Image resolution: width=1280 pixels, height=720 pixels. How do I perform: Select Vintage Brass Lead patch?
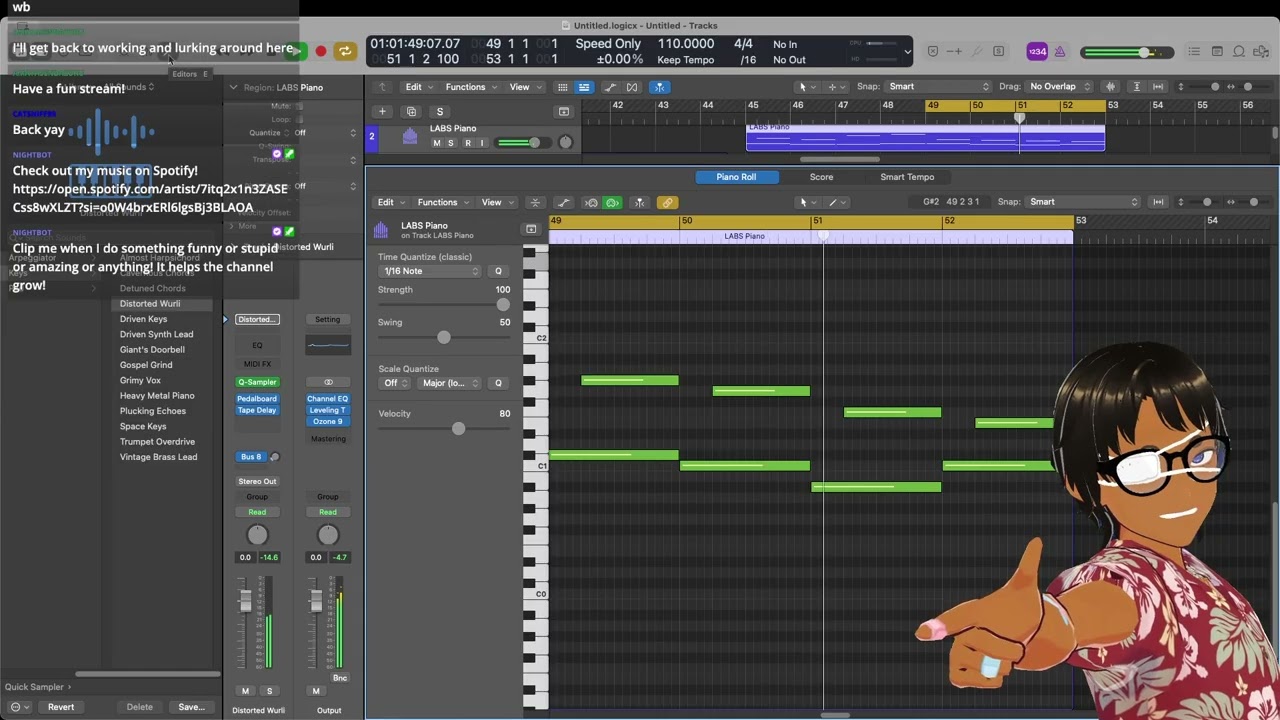158,457
